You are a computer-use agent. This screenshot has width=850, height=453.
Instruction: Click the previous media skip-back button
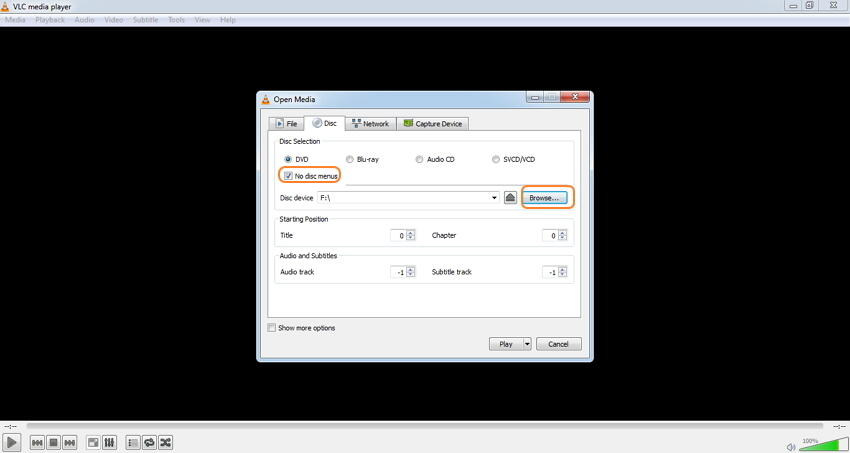pos(37,443)
